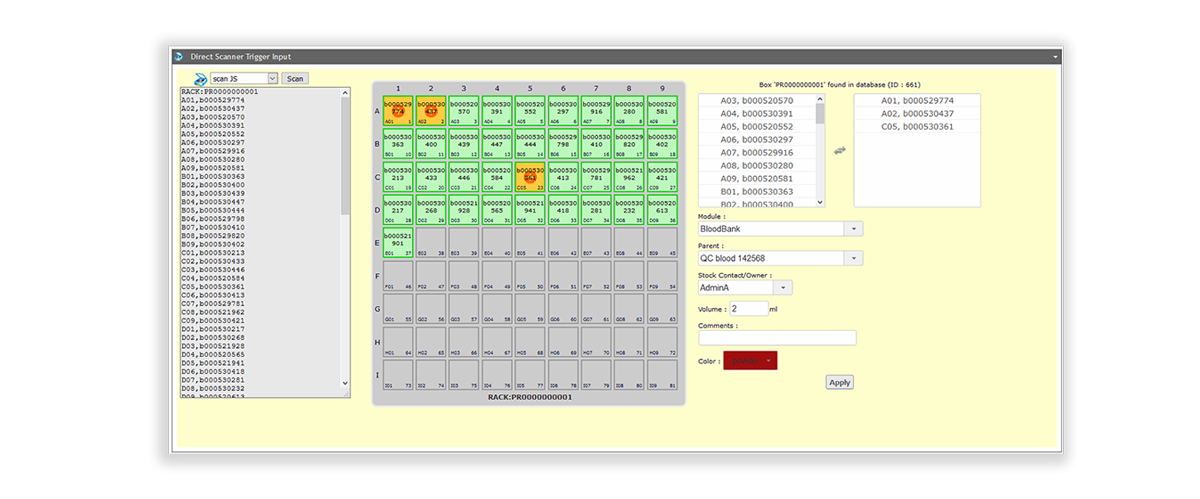
Task: Select row 'A08, b000530280' in left list
Action: pos(757,166)
